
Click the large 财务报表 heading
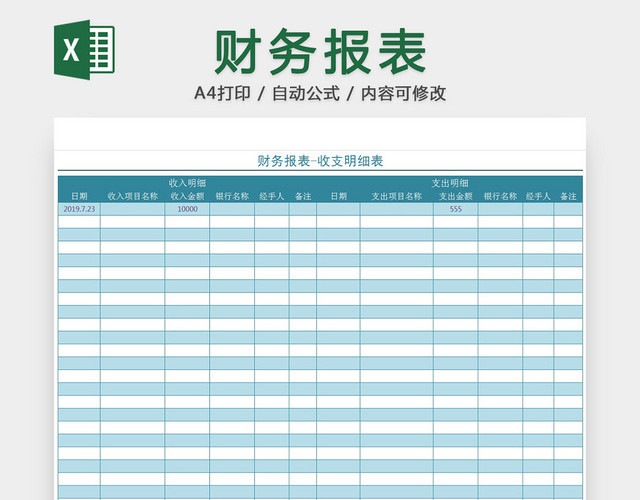320,52
